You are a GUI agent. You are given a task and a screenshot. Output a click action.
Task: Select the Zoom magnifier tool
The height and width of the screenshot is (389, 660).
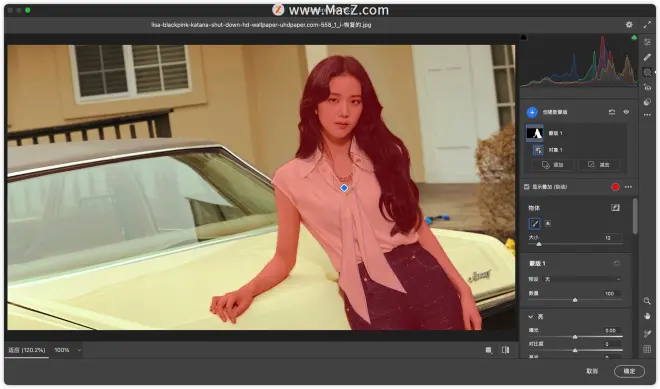(x=647, y=301)
